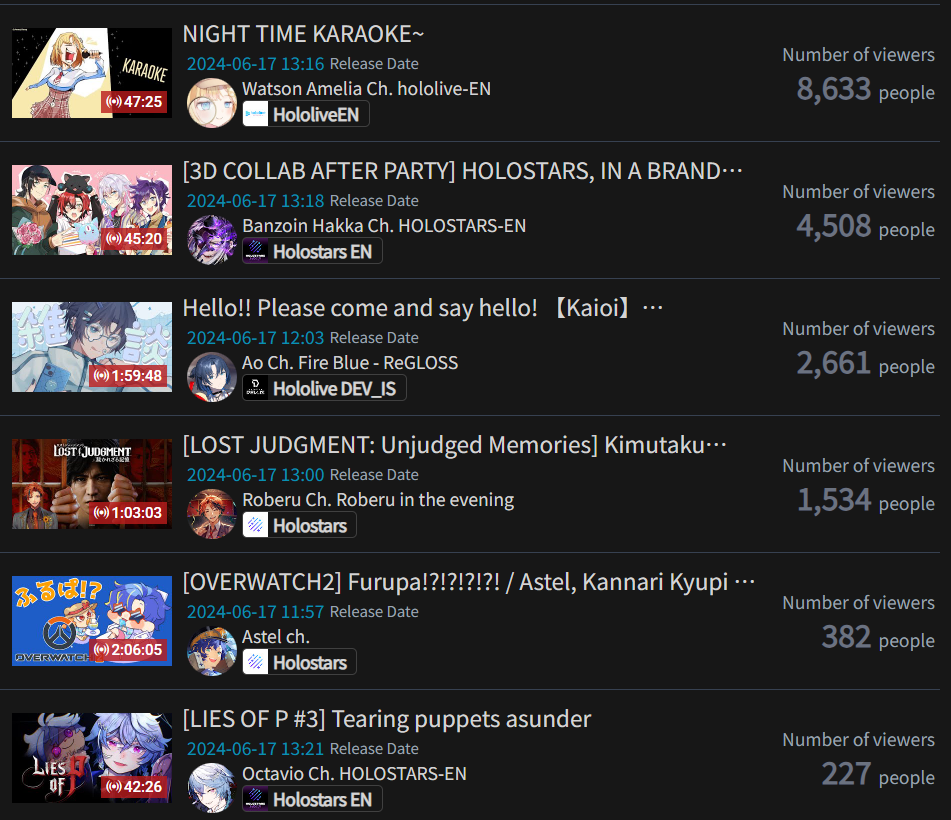Open Watson Amelia's channel avatar

[x=212, y=102]
